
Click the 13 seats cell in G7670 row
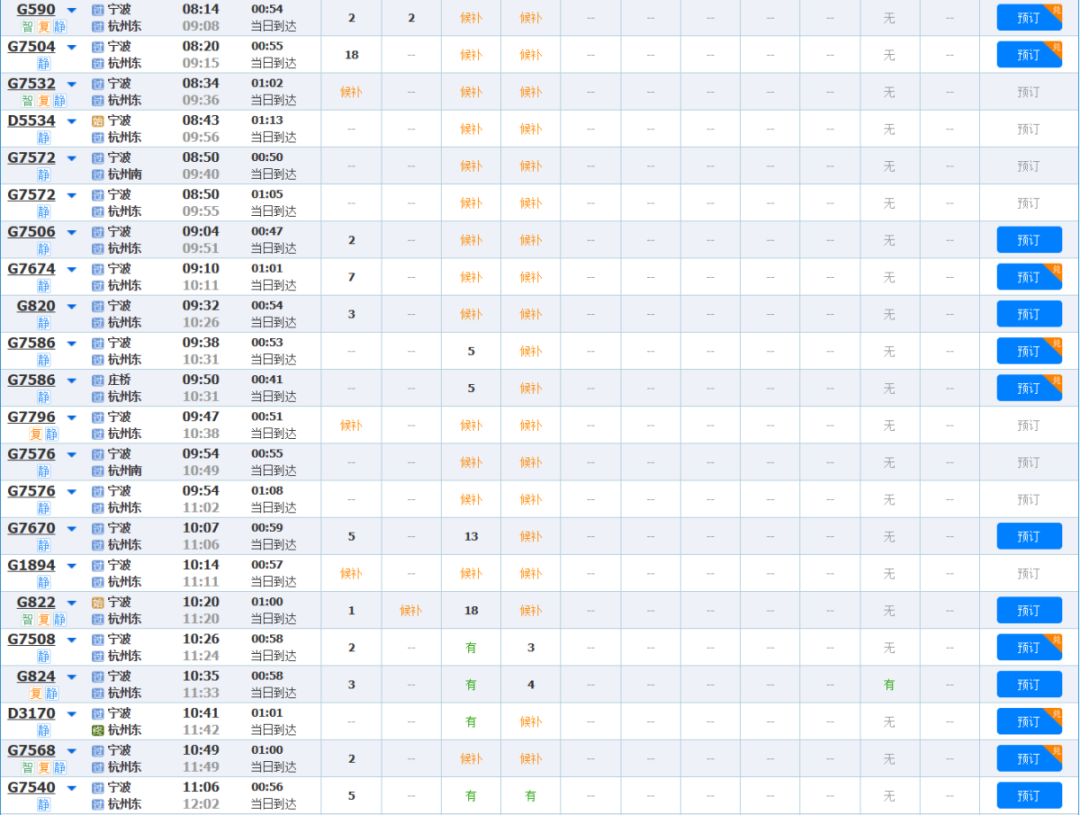tap(471, 537)
